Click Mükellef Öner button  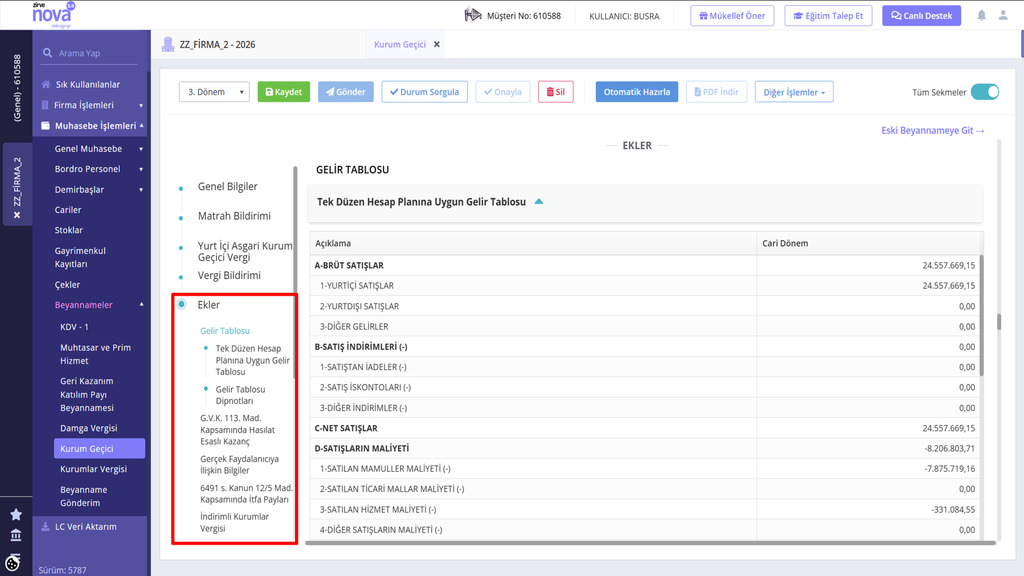pyautogui.click(x=732, y=16)
